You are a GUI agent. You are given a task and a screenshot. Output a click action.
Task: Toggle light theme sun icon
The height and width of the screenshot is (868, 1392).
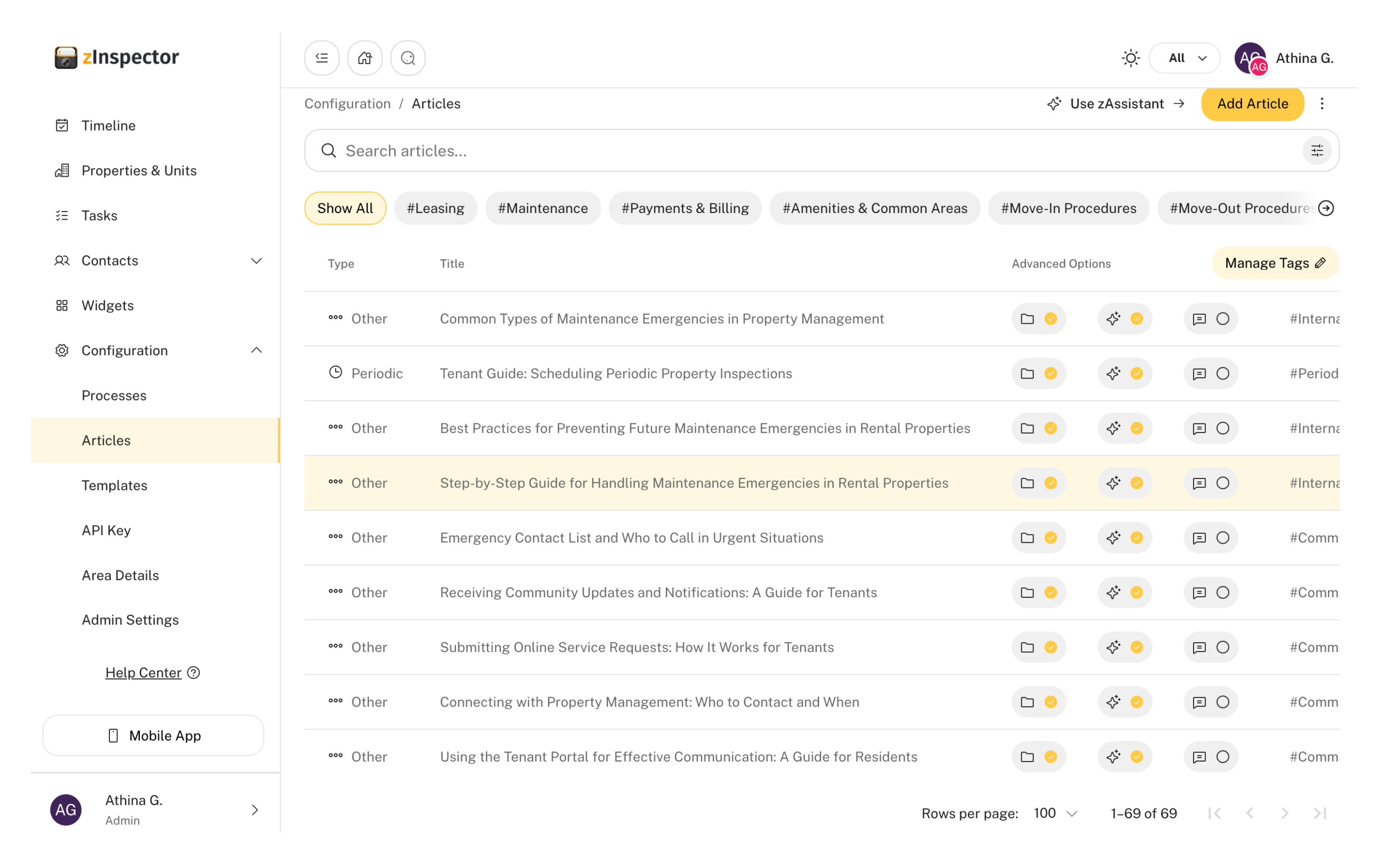click(x=1131, y=58)
